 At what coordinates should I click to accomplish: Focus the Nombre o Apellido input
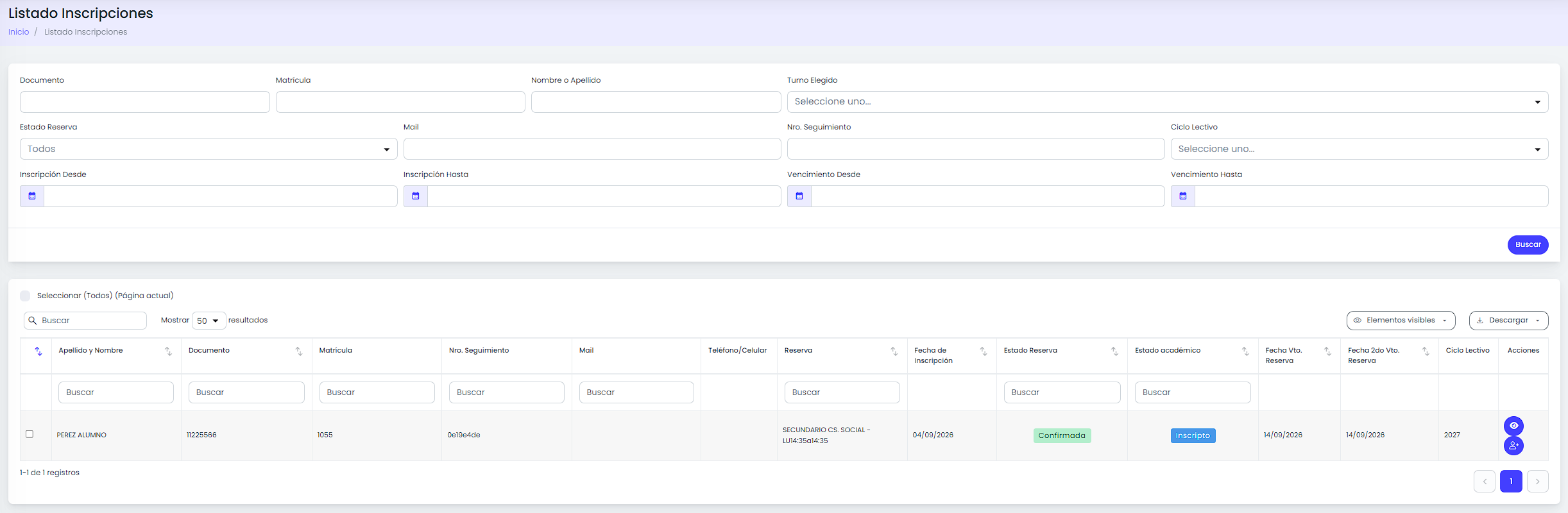point(656,102)
